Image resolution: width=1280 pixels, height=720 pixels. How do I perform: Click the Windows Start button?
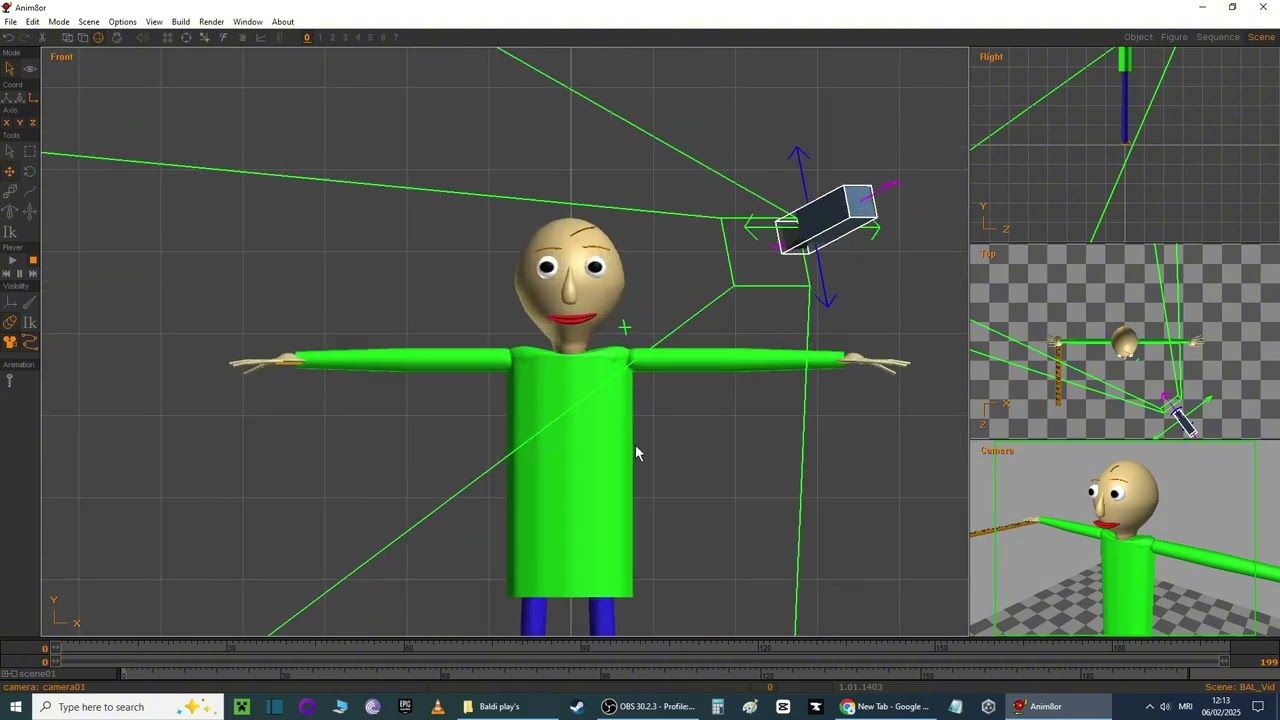[x=16, y=707]
